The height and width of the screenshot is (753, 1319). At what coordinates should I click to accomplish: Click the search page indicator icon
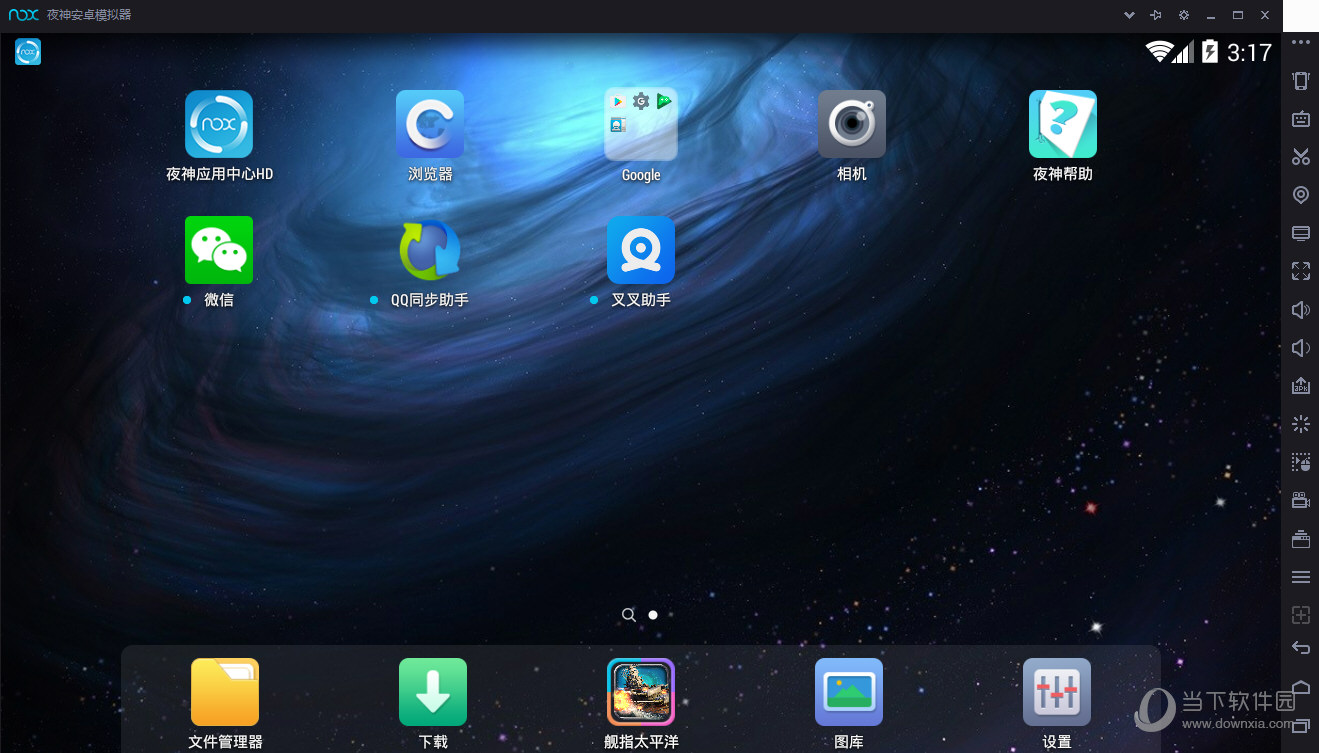click(628, 615)
